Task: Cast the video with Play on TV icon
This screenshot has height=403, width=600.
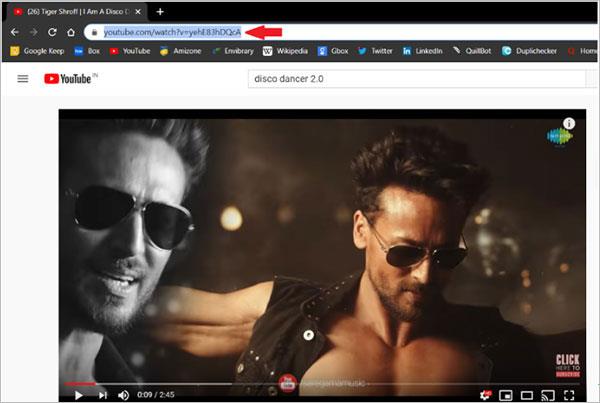Action: tap(548, 395)
